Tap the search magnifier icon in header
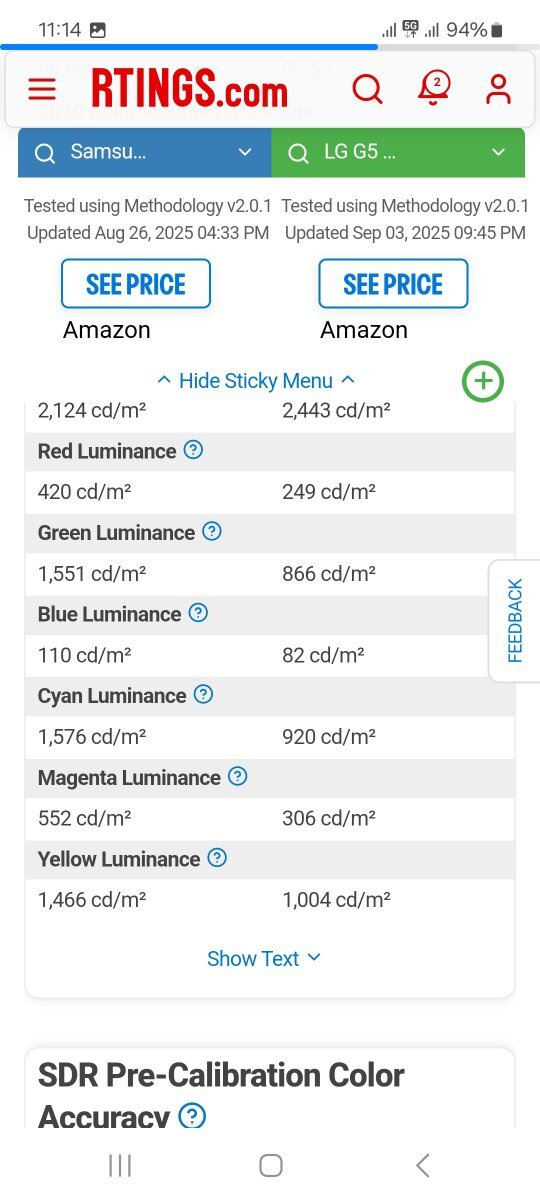Screen dimensions: 540x1200 (368, 90)
